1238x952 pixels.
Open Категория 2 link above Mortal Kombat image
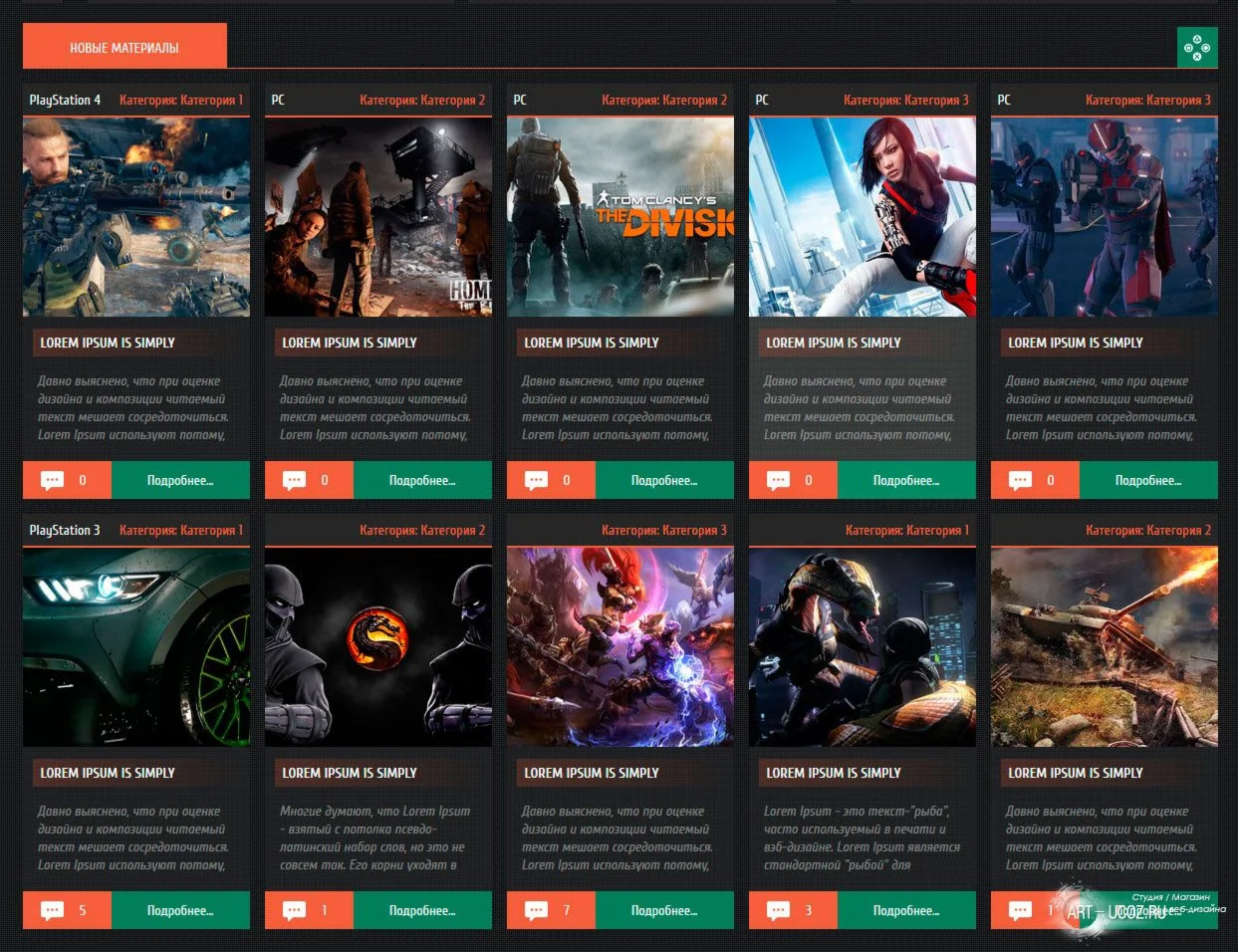(x=453, y=530)
